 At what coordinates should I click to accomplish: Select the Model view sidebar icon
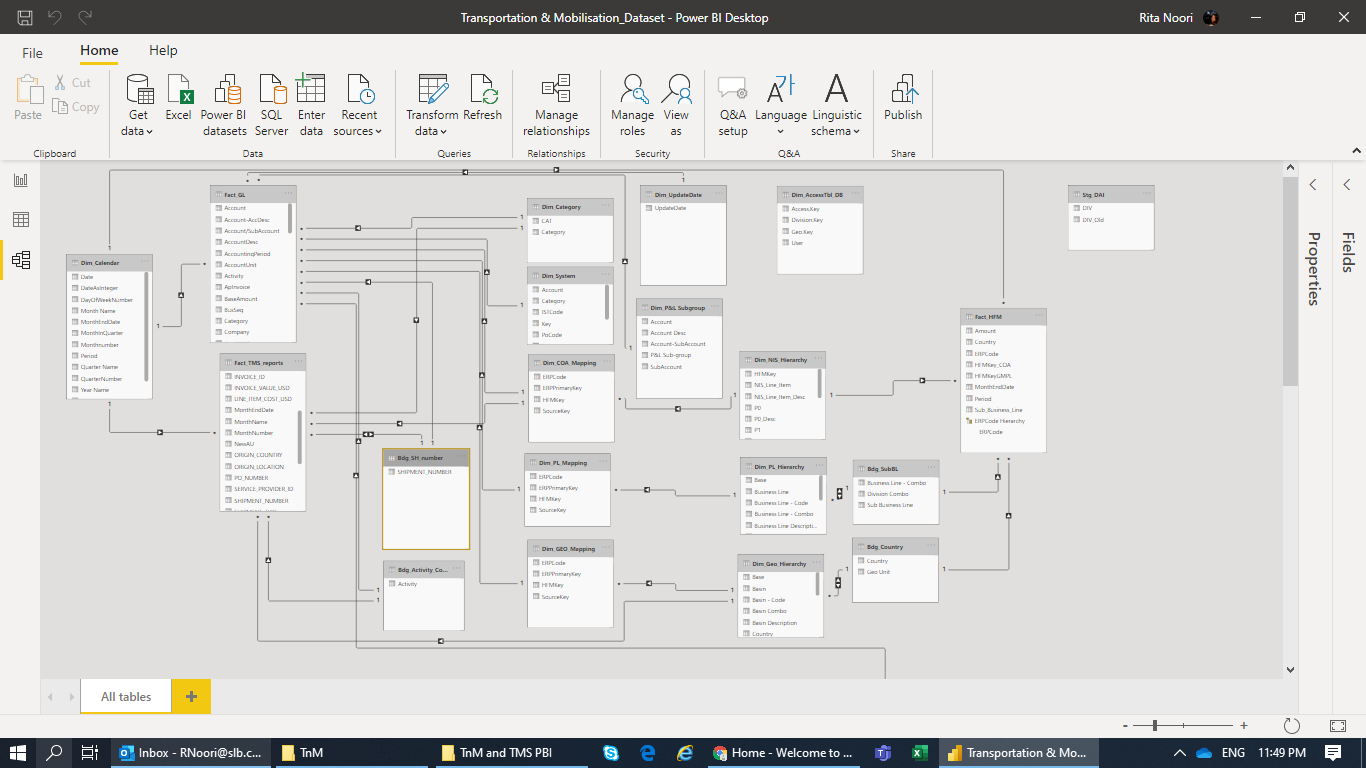[20, 261]
